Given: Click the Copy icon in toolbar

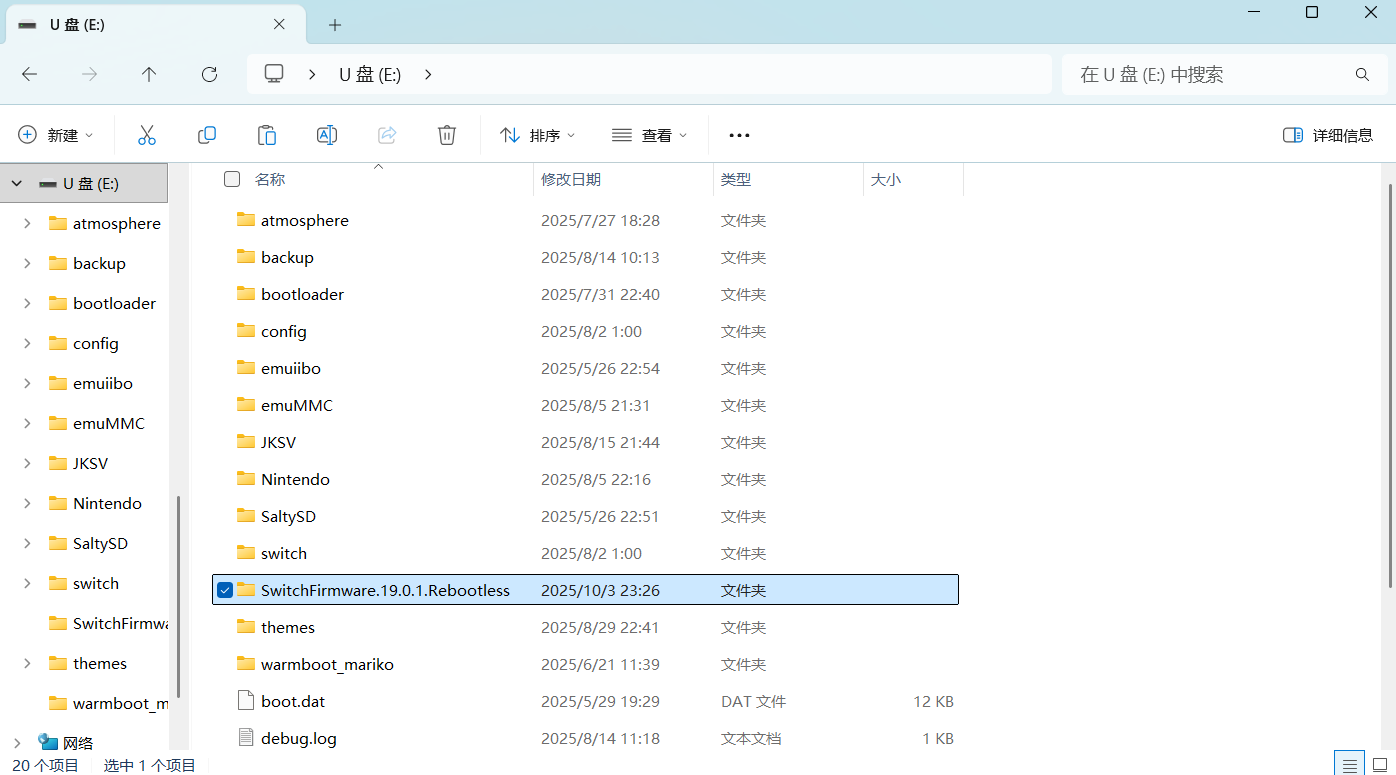Looking at the screenshot, I should 207,135.
